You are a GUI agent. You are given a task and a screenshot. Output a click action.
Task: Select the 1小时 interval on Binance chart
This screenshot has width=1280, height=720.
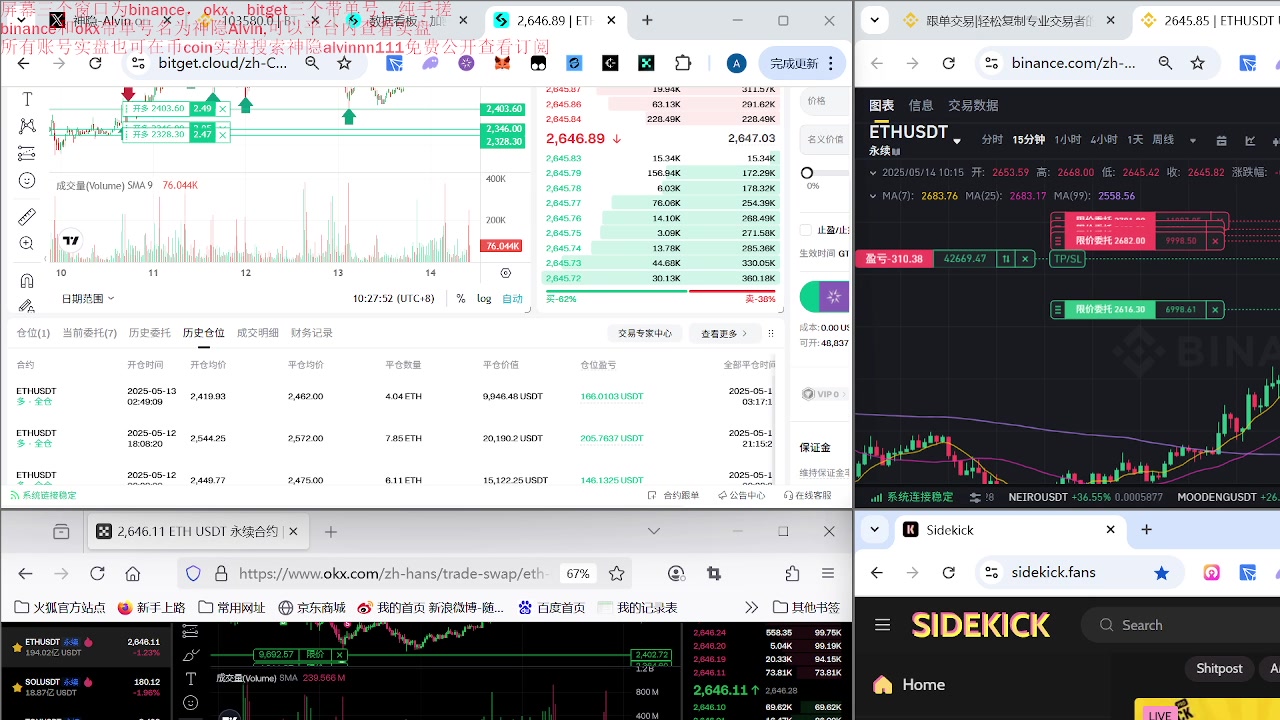tap(1067, 139)
